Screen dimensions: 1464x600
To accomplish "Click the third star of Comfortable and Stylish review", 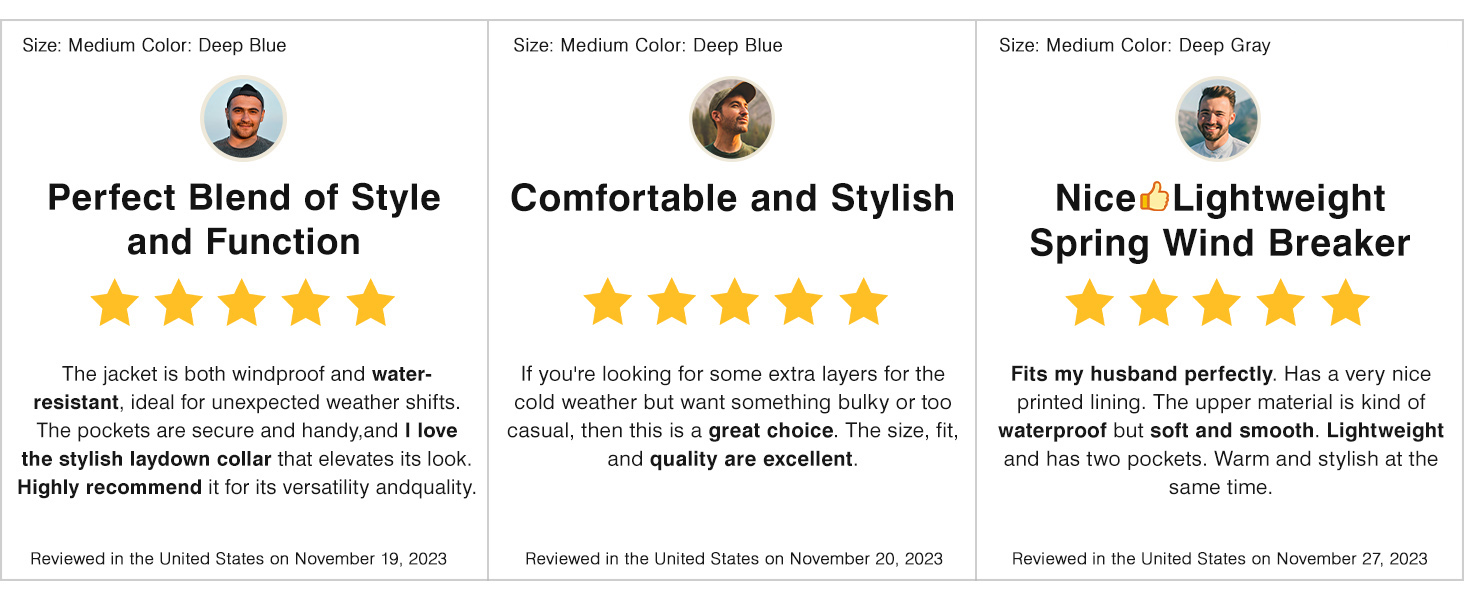I will [x=735, y=302].
